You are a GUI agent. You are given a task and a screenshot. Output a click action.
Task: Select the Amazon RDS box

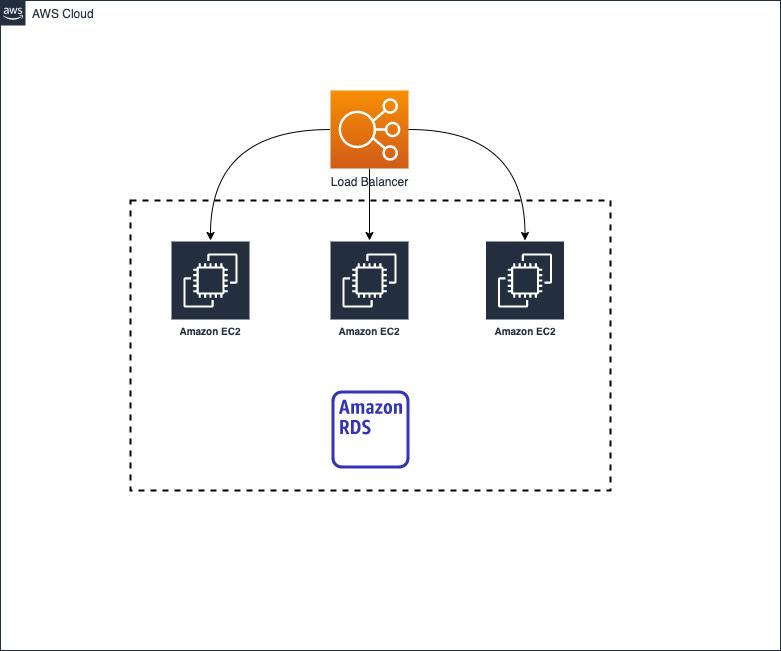pyautogui.click(x=371, y=429)
